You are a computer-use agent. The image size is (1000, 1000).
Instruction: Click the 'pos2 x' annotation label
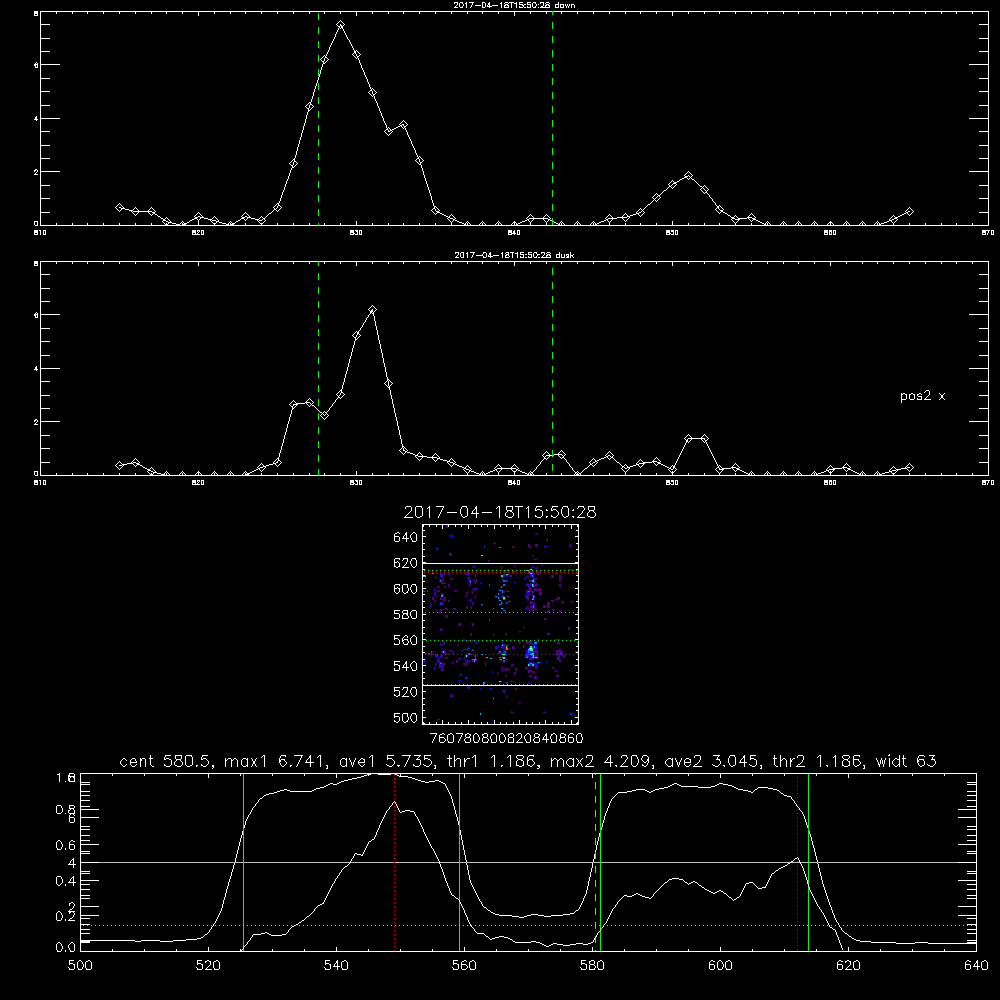point(922,396)
